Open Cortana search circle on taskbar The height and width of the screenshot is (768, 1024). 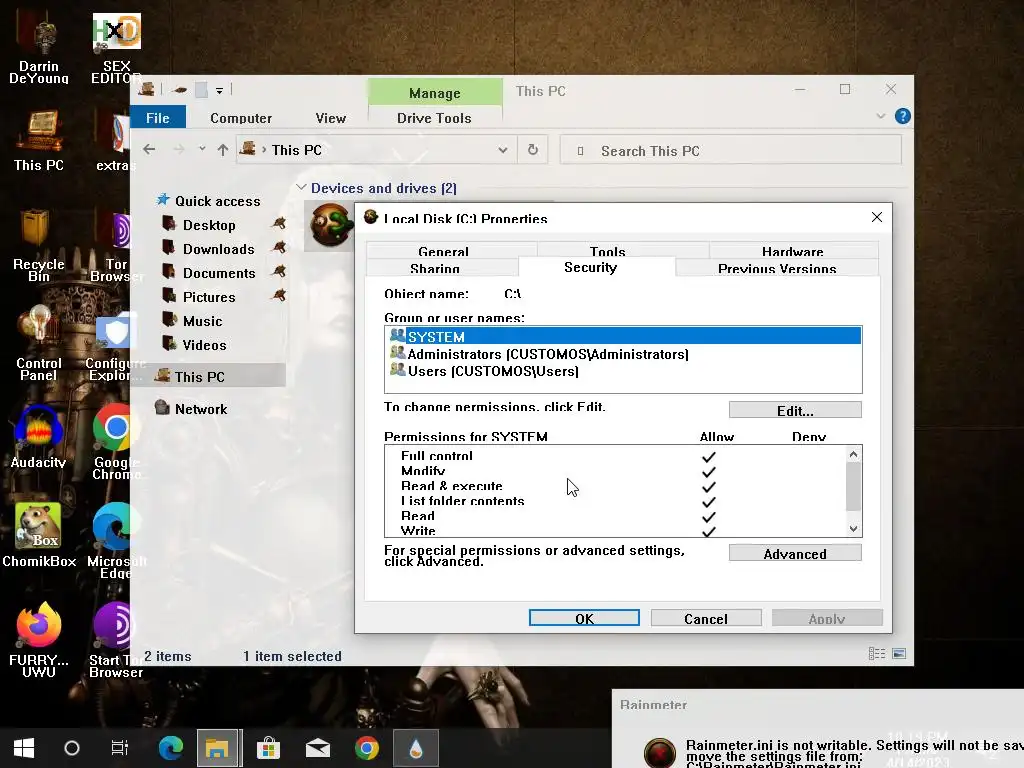[x=72, y=748]
